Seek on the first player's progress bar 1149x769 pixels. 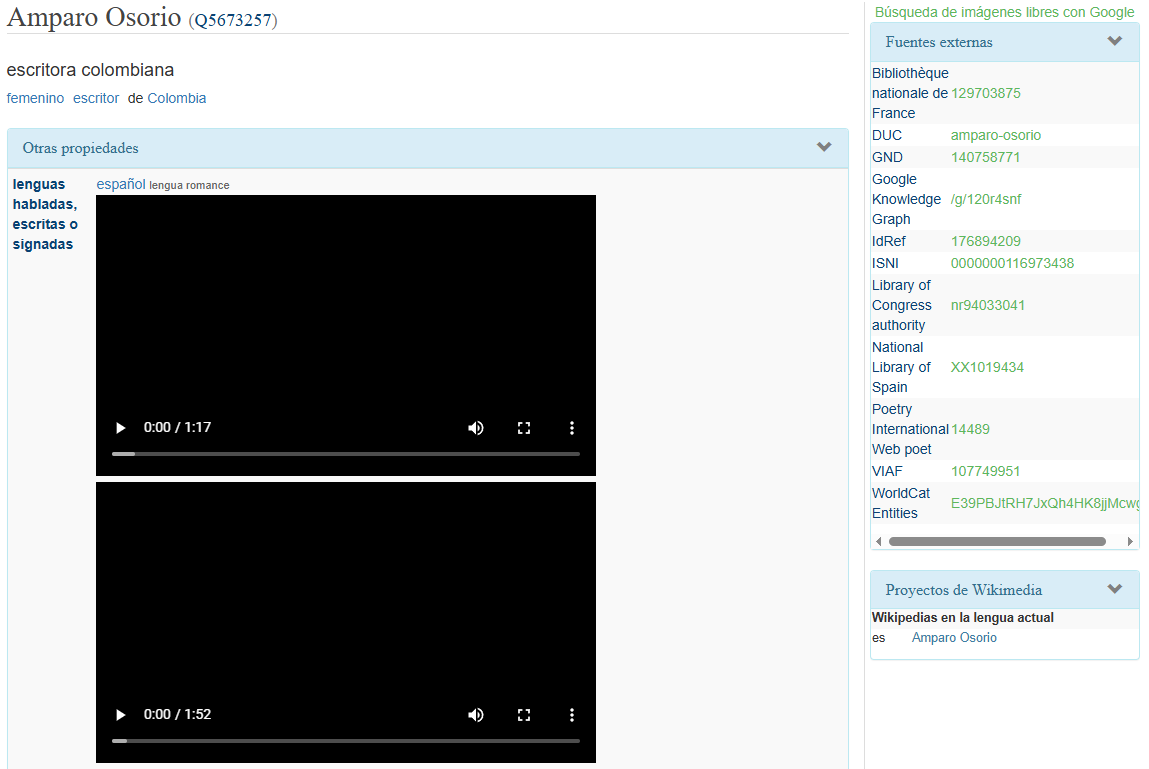click(345, 454)
